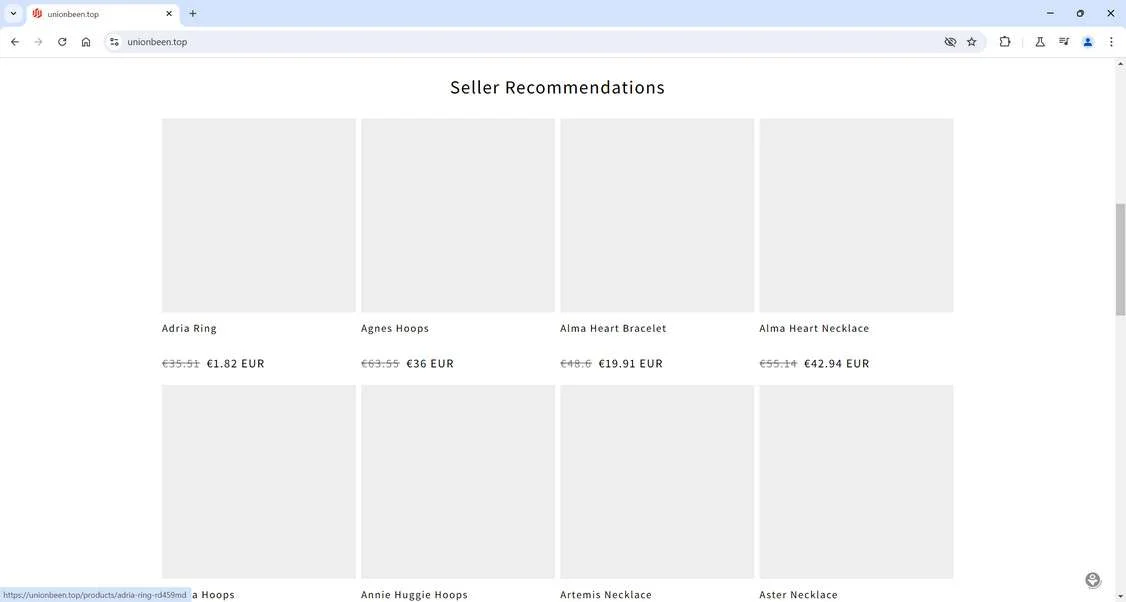Click the €19.91 EUR sale price
1126x602 pixels.
pos(631,363)
